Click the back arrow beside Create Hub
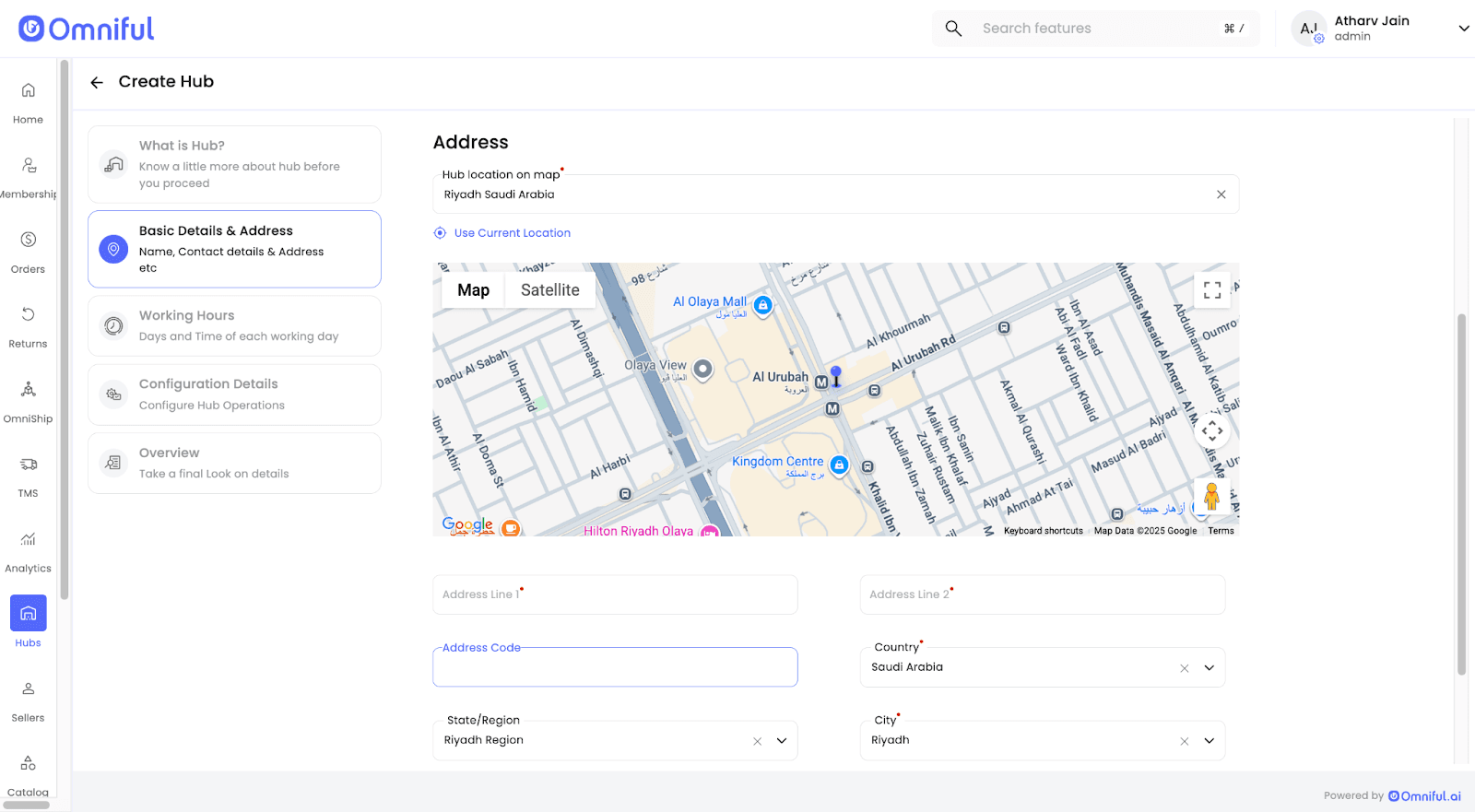Image resolution: width=1475 pixels, height=812 pixels. (x=97, y=83)
